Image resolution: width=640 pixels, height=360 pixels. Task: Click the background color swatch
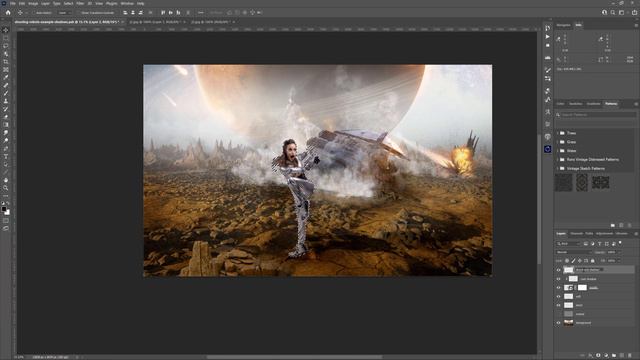[x=7, y=212]
